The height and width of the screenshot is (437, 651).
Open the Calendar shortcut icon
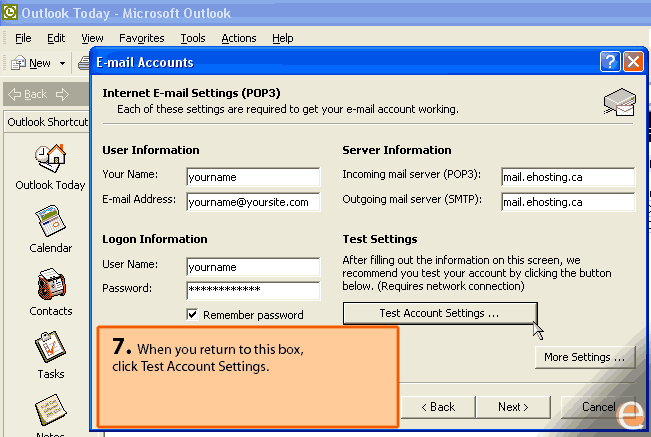pos(49,221)
